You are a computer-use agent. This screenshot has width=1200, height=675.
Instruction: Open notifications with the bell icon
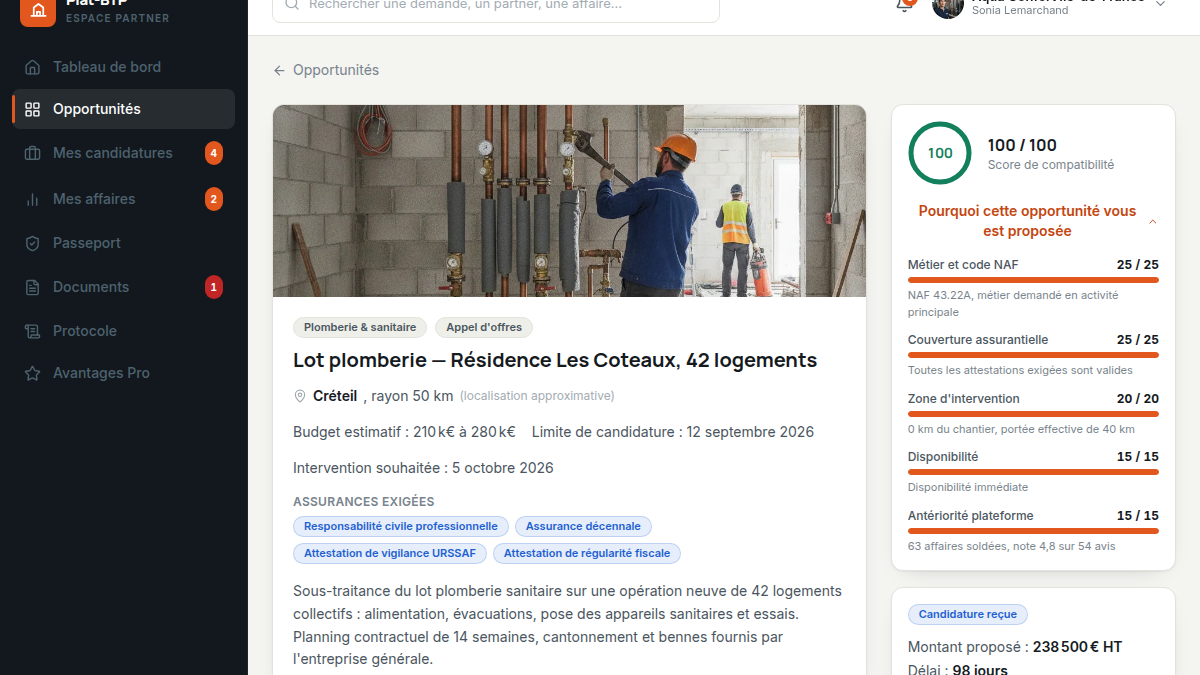[x=904, y=5]
